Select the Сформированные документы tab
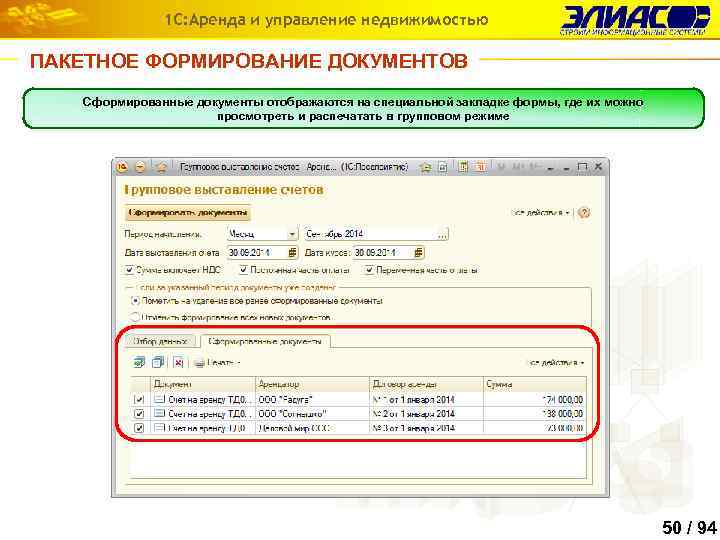 tap(265, 341)
